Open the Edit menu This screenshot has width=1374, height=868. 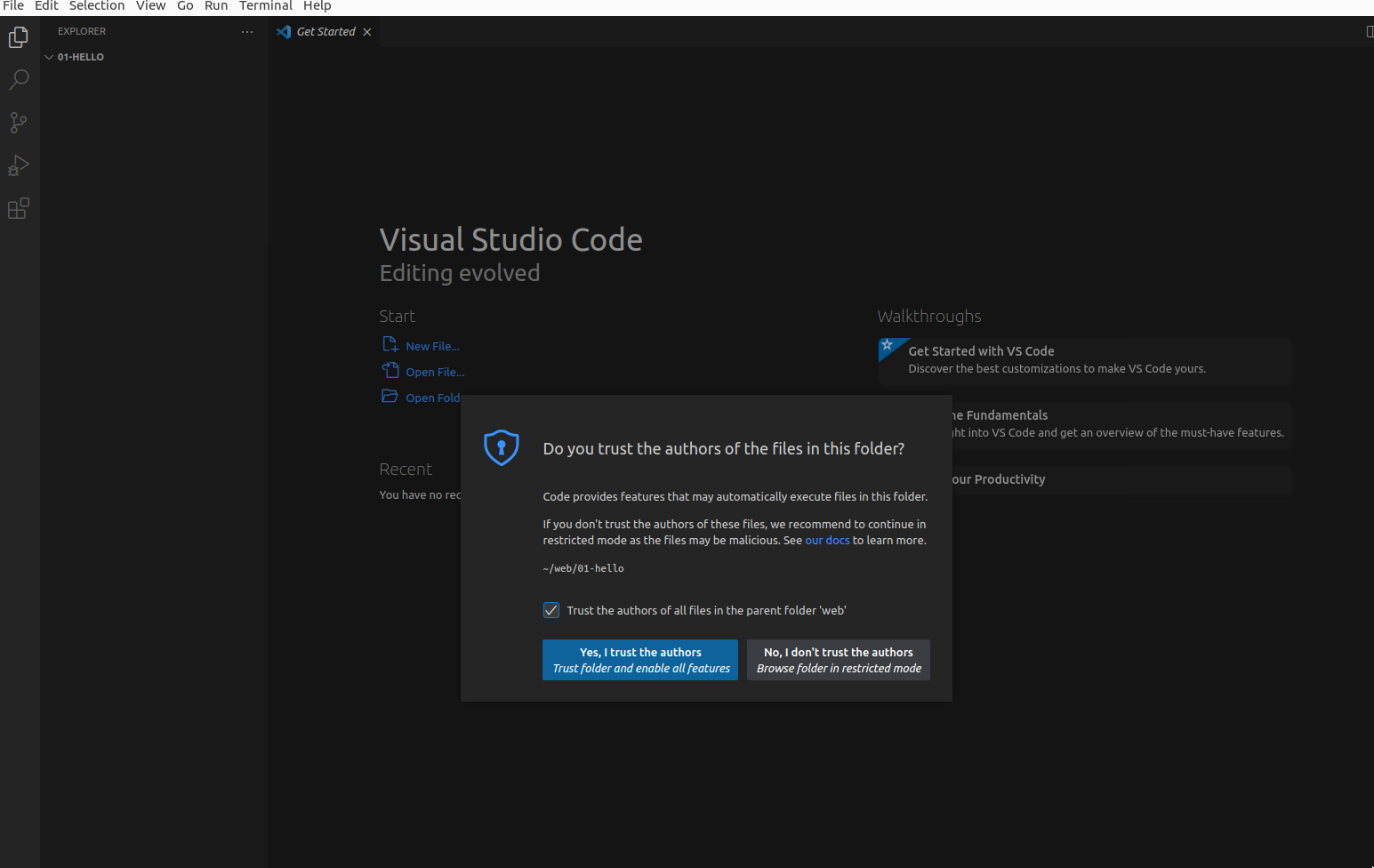pos(46,6)
